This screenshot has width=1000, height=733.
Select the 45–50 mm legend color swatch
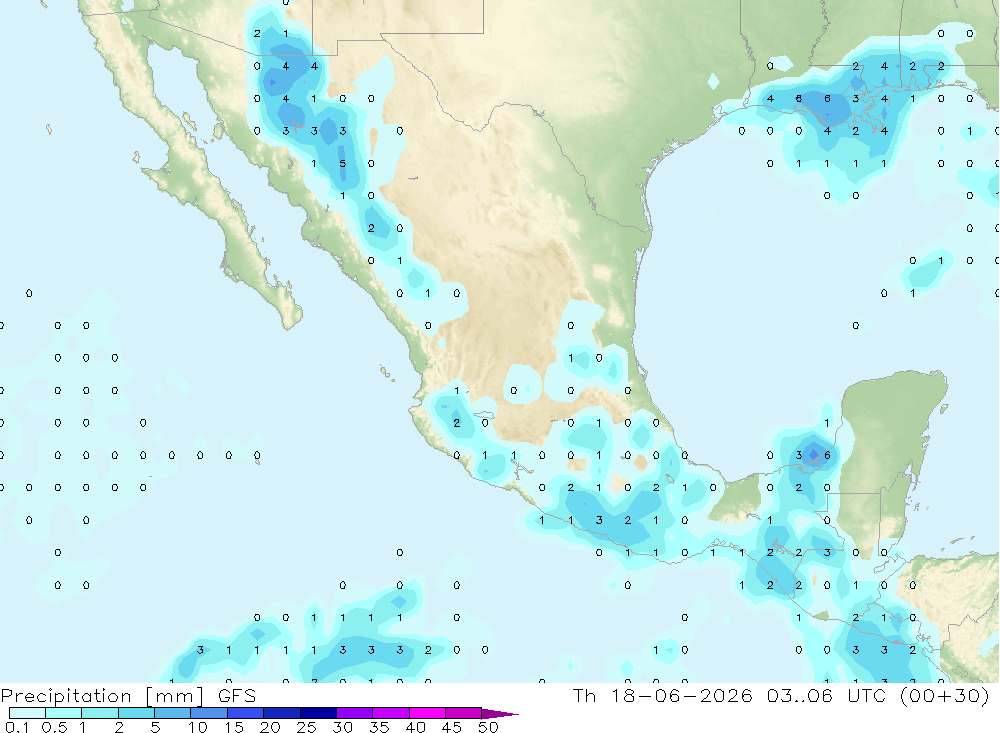pyautogui.click(x=464, y=713)
